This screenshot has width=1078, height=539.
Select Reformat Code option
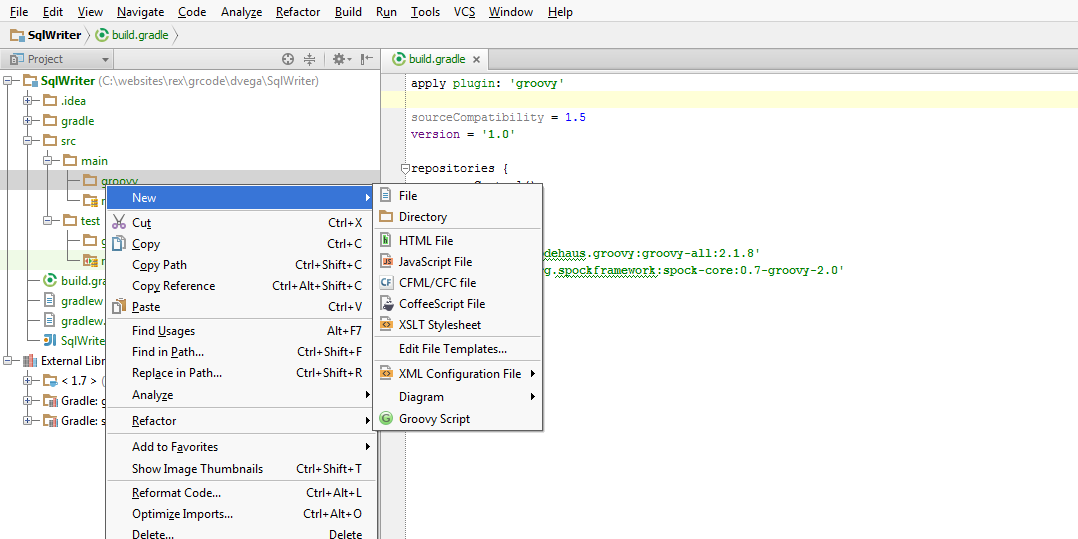tap(242, 493)
